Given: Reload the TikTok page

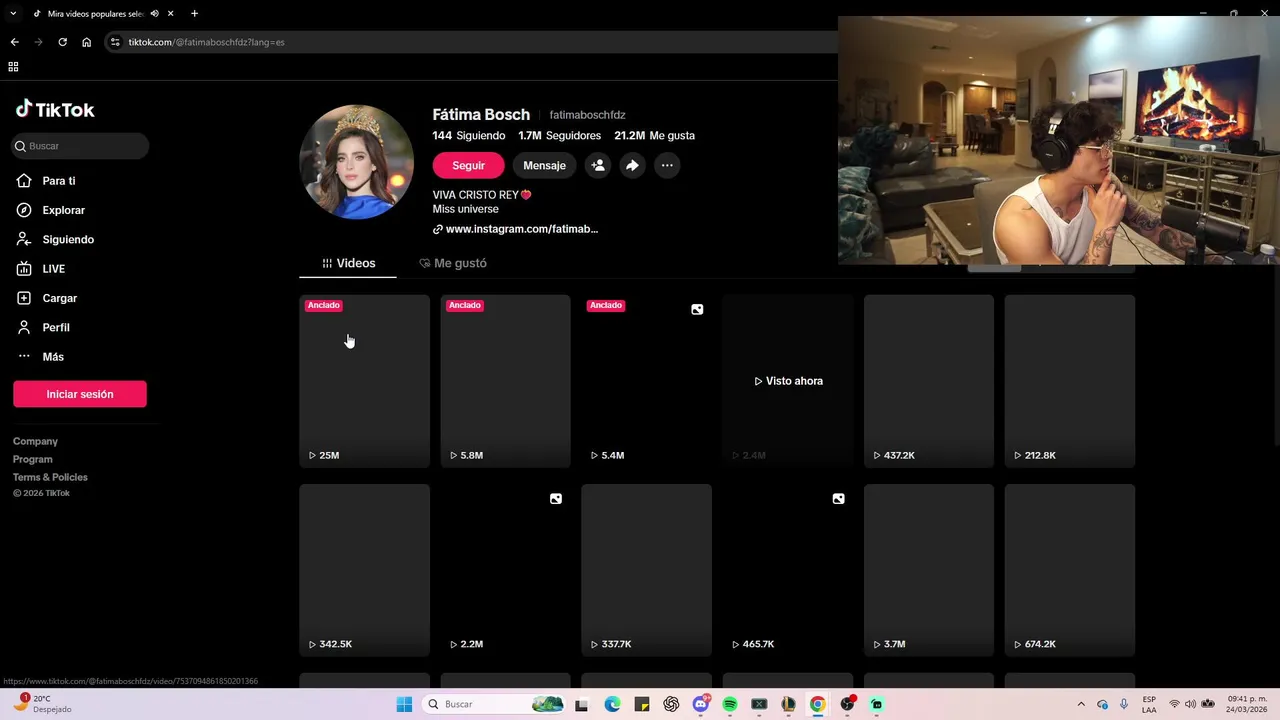Looking at the screenshot, I should click(x=62, y=42).
